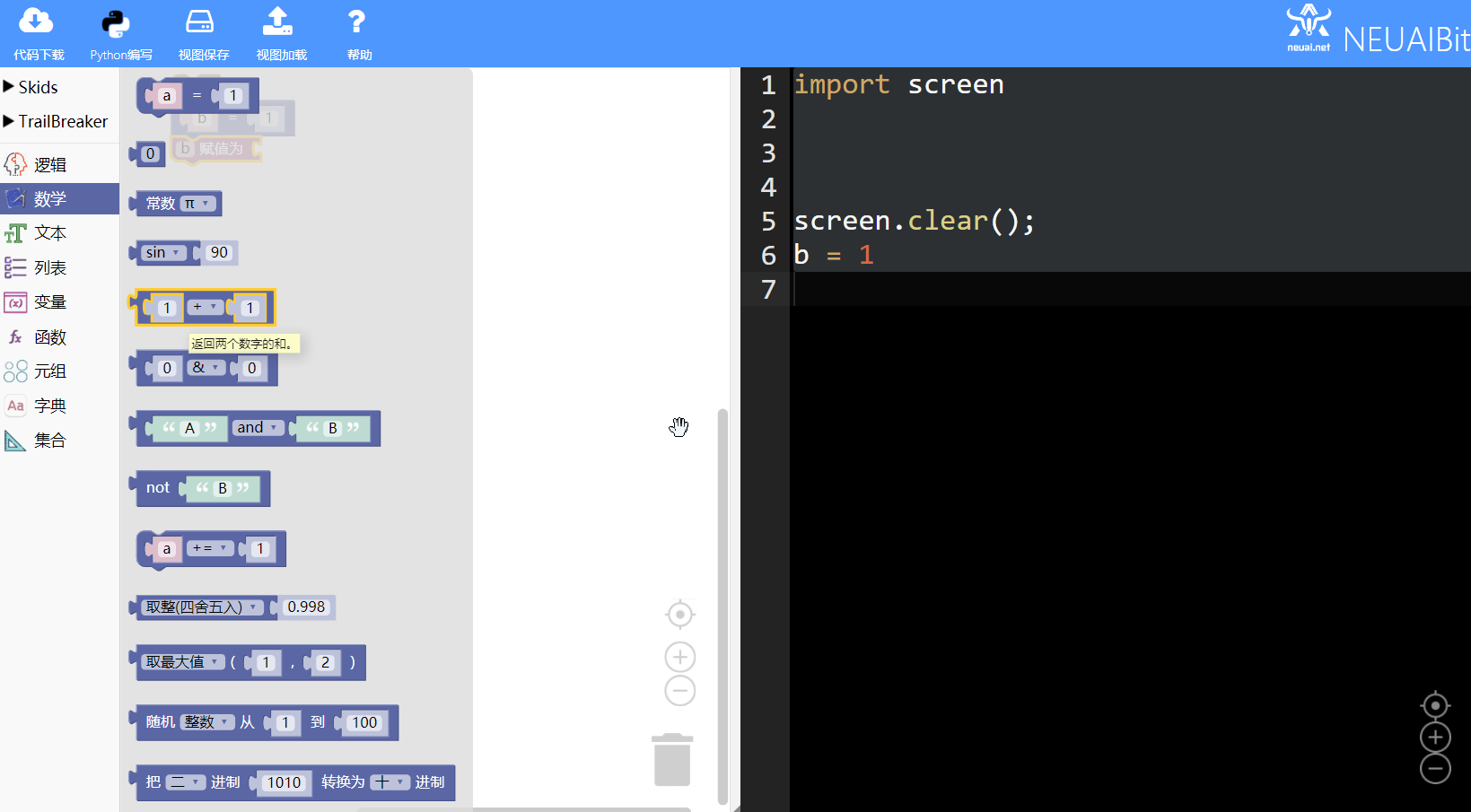Click the 集合 triangle ruler icon
1471x812 pixels.
click(15, 441)
